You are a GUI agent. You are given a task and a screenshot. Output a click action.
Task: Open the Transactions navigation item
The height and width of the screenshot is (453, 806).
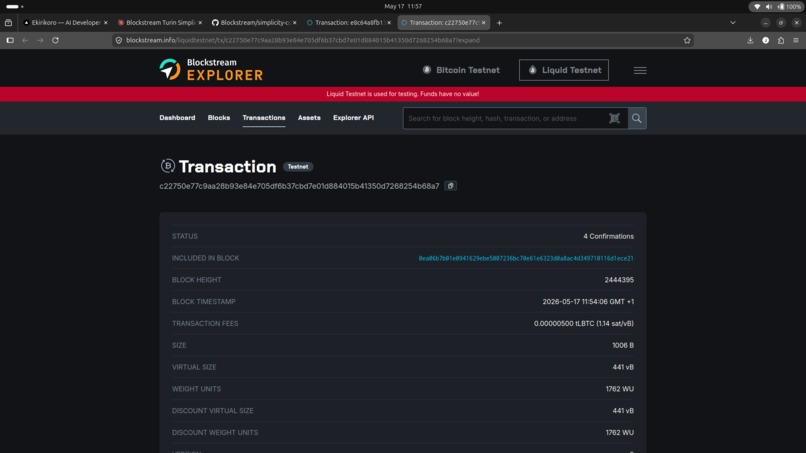pyautogui.click(x=264, y=118)
